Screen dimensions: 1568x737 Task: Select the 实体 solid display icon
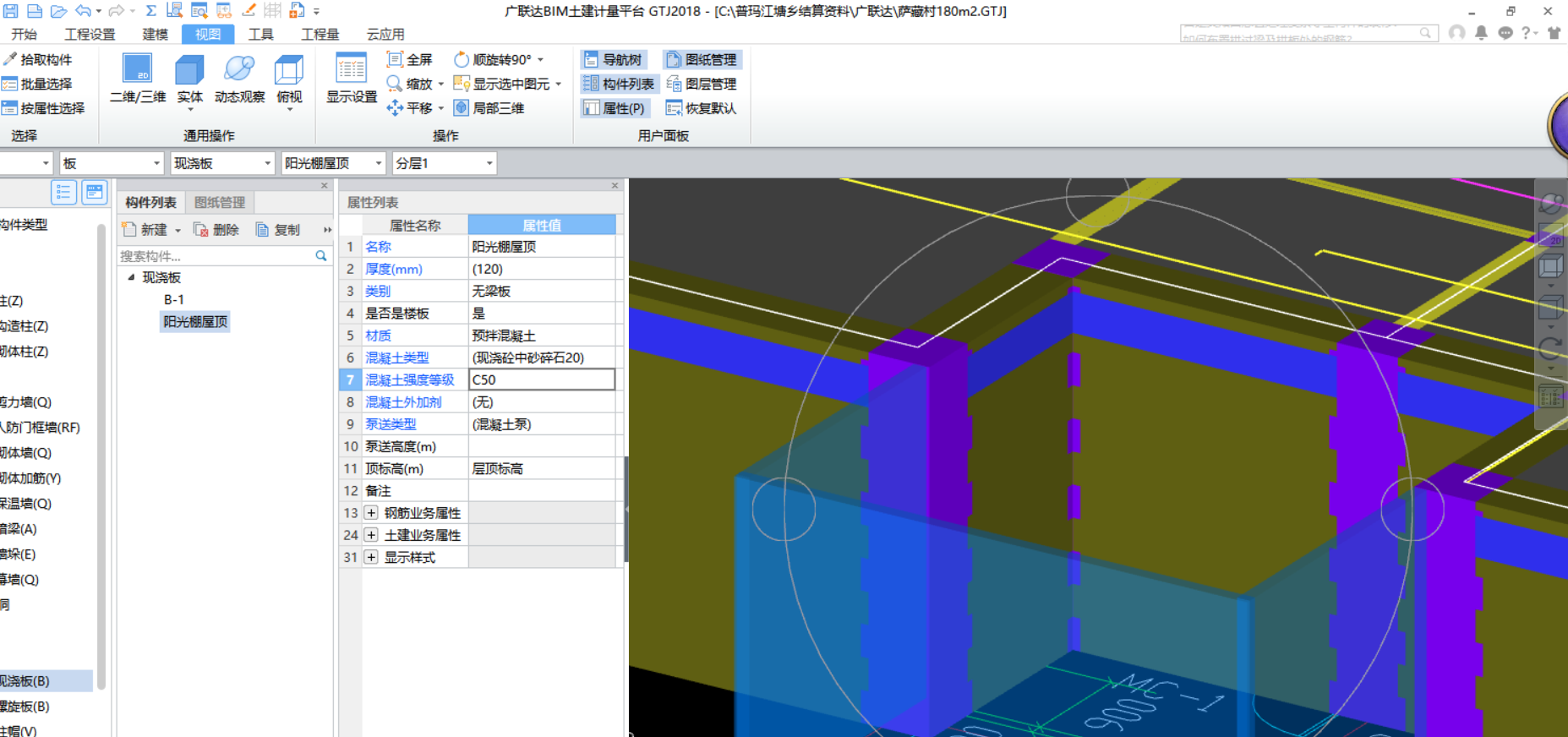(189, 79)
